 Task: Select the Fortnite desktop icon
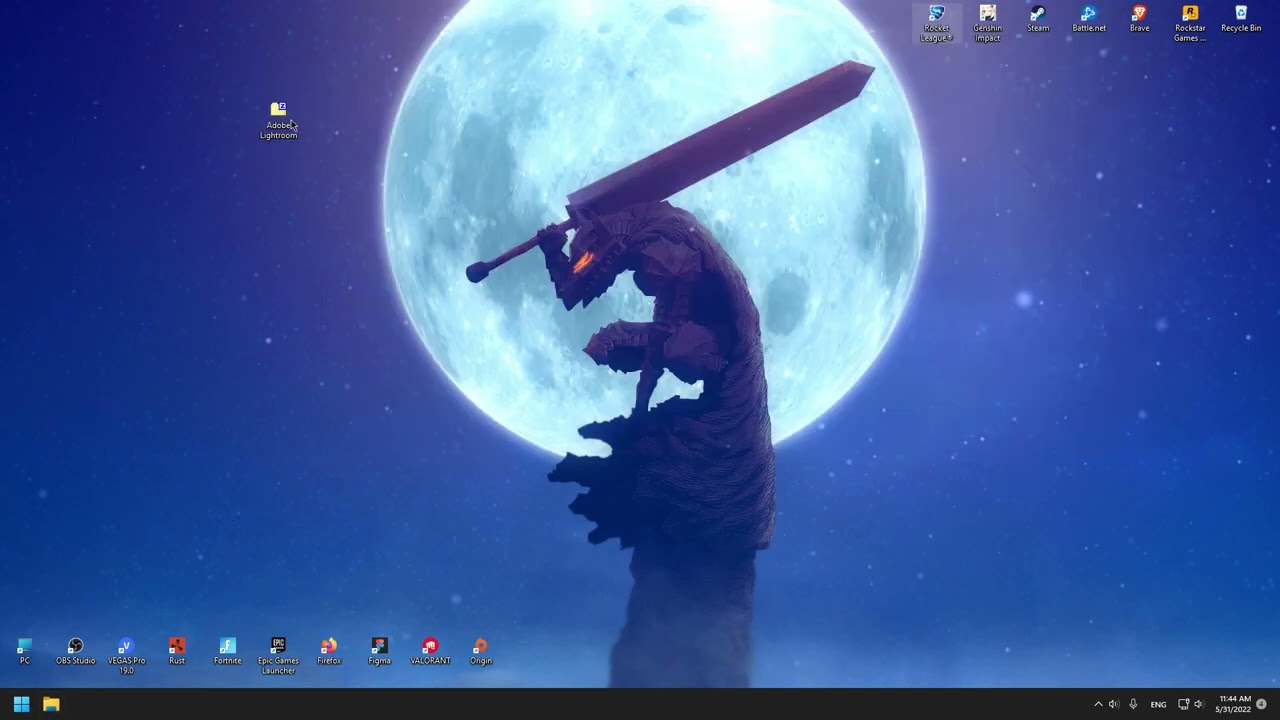point(227,651)
